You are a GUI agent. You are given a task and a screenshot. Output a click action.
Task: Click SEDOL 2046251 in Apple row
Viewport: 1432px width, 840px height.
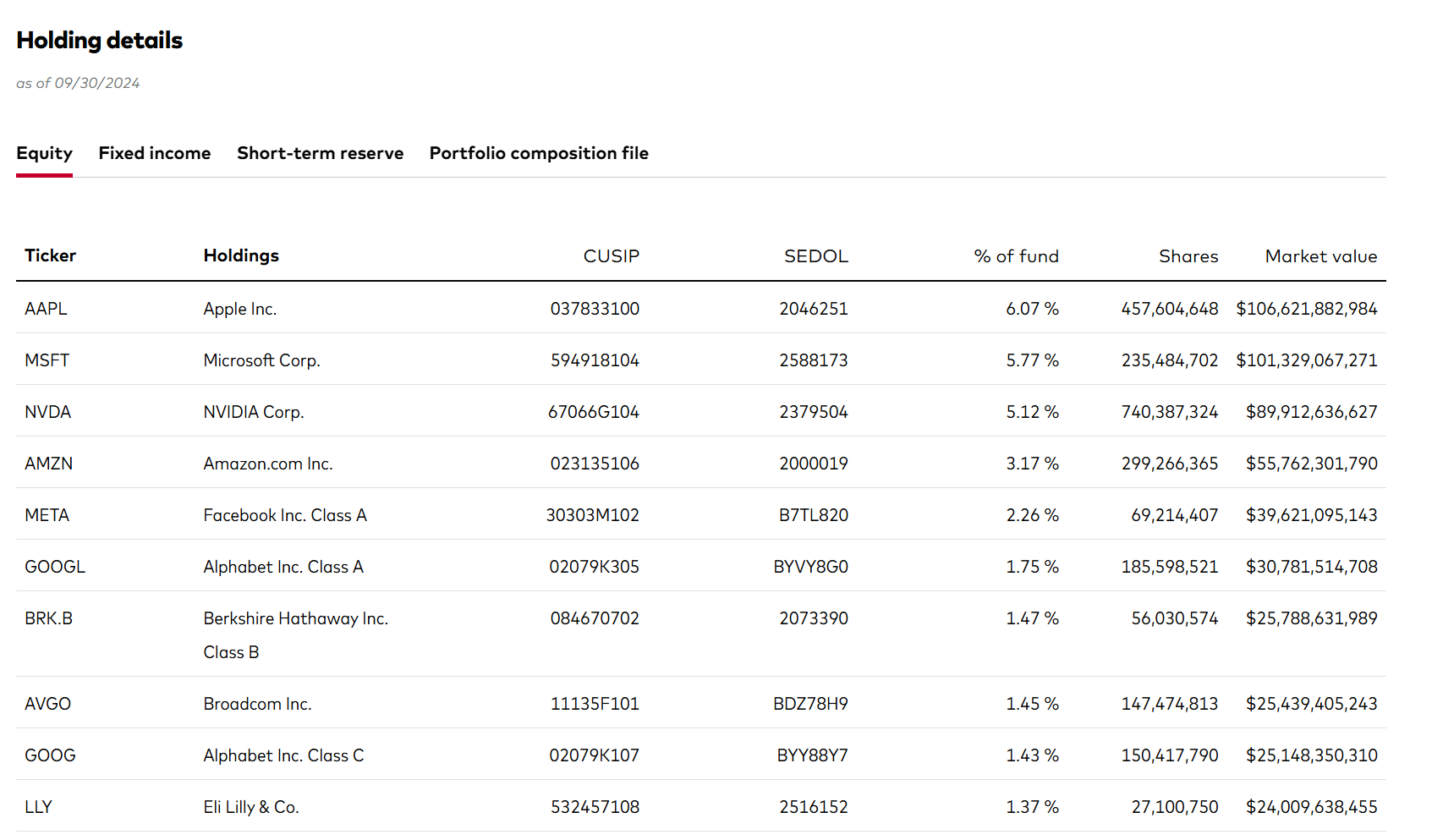pos(814,309)
